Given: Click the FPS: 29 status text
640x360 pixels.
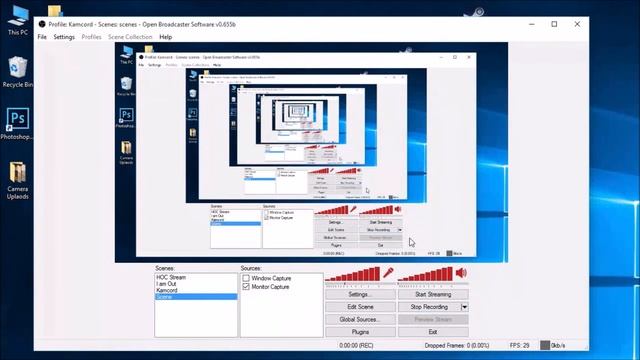Looking at the screenshot, I should point(519,345).
